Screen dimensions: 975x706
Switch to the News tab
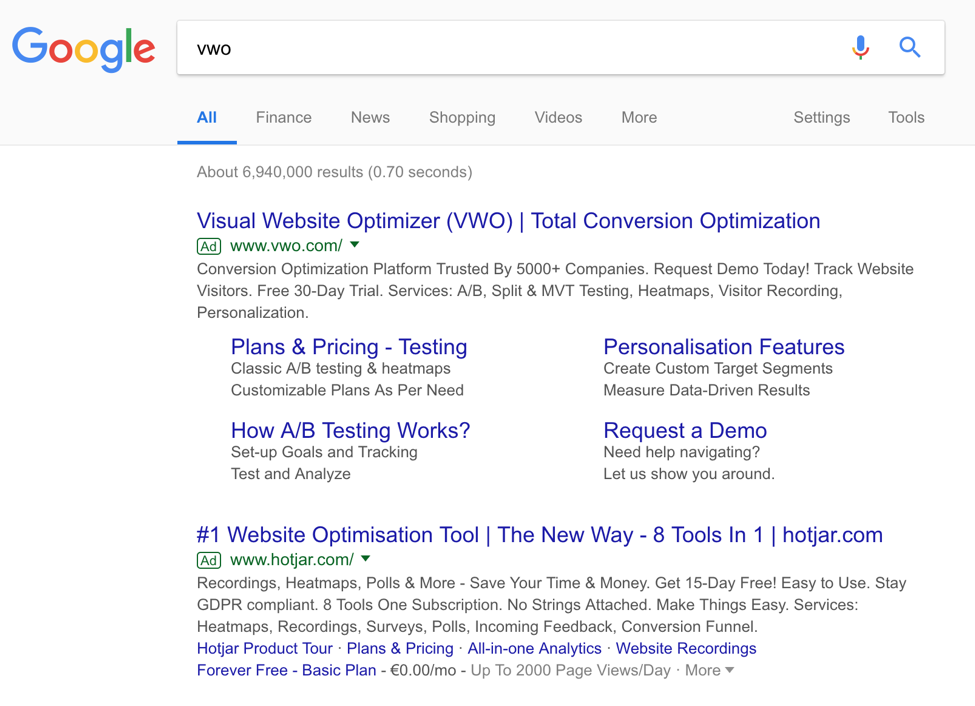point(370,117)
